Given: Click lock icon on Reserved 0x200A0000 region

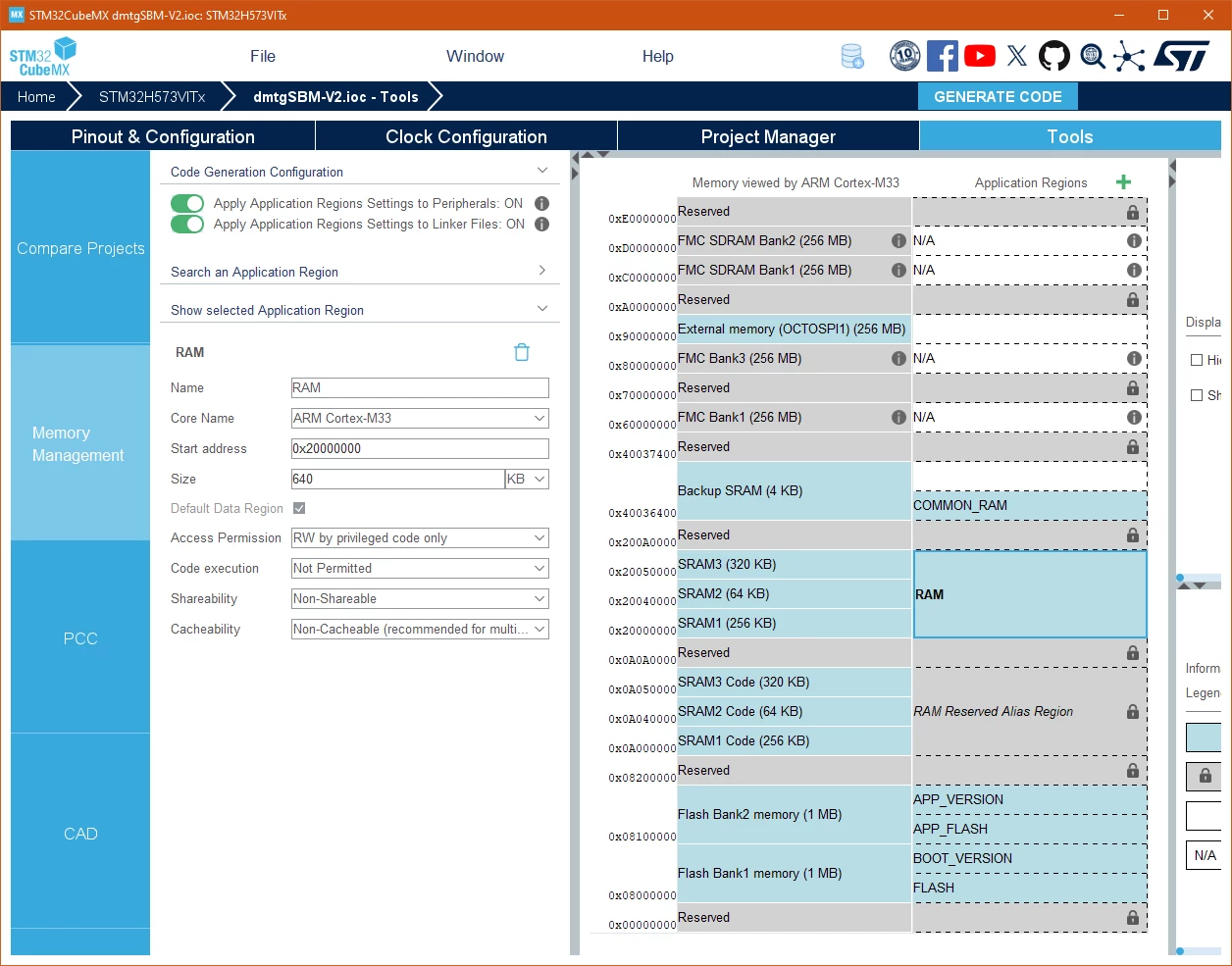Looking at the screenshot, I should click(x=1133, y=534).
